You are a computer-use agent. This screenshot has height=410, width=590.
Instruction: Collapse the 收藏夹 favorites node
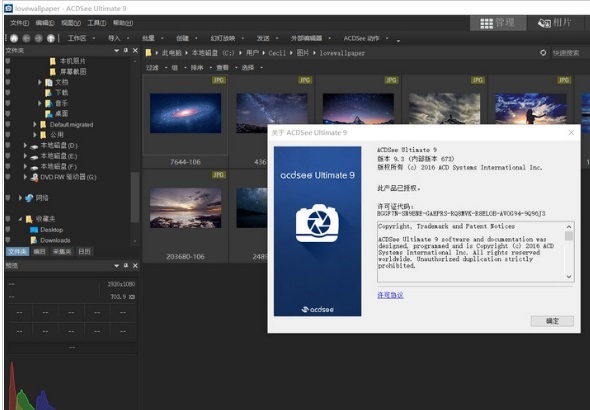pyautogui.click(x=20, y=219)
